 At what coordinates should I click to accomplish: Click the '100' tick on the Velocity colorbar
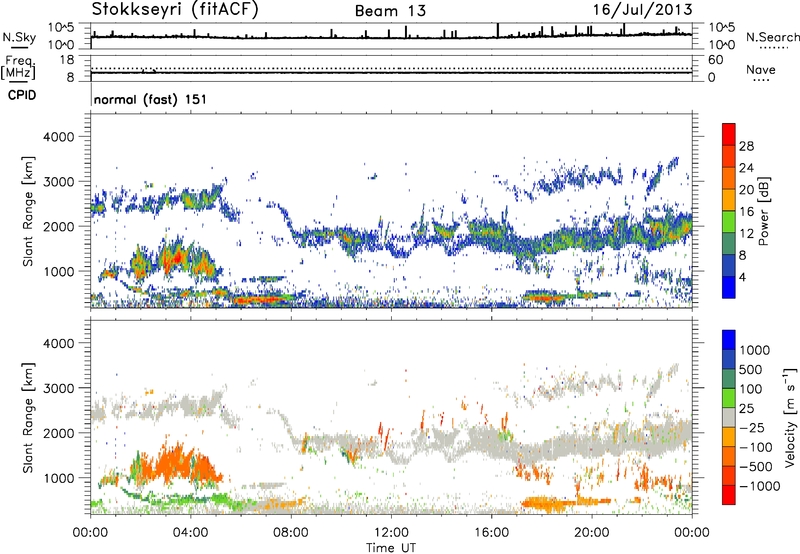(751, 389)
